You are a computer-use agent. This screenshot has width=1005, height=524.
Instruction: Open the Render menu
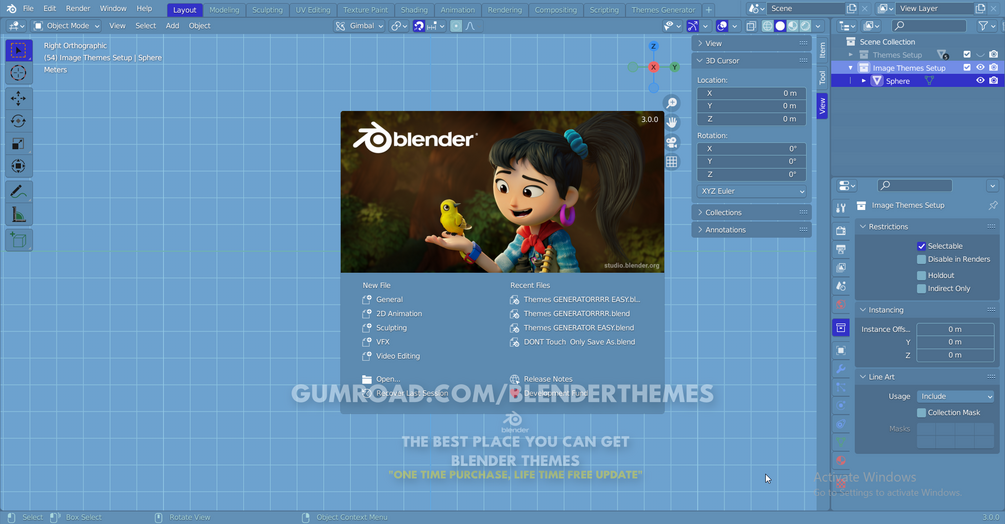(x=78, y=9)
